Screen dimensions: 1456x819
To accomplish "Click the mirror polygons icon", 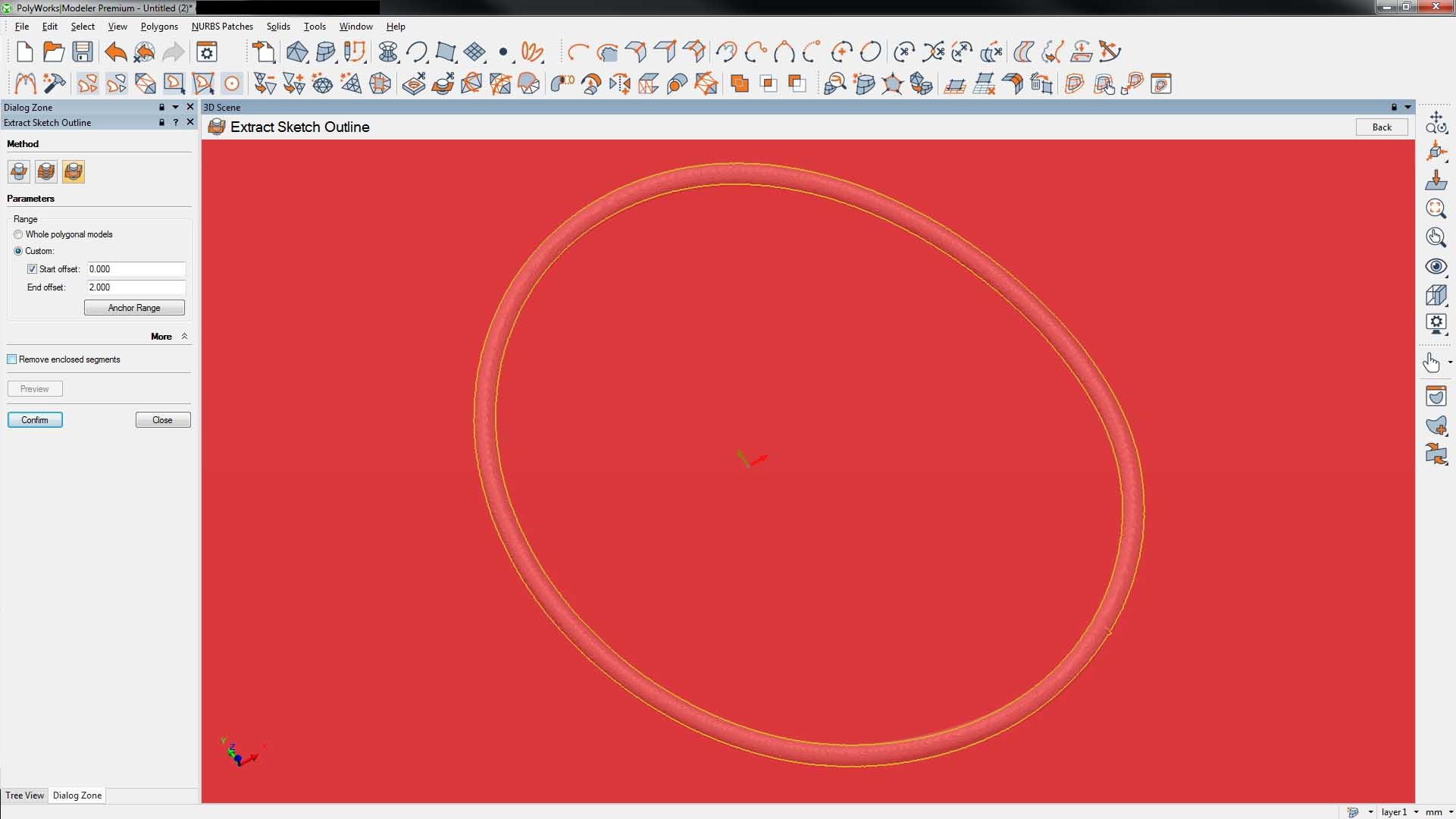I will [x=619, y=83].
